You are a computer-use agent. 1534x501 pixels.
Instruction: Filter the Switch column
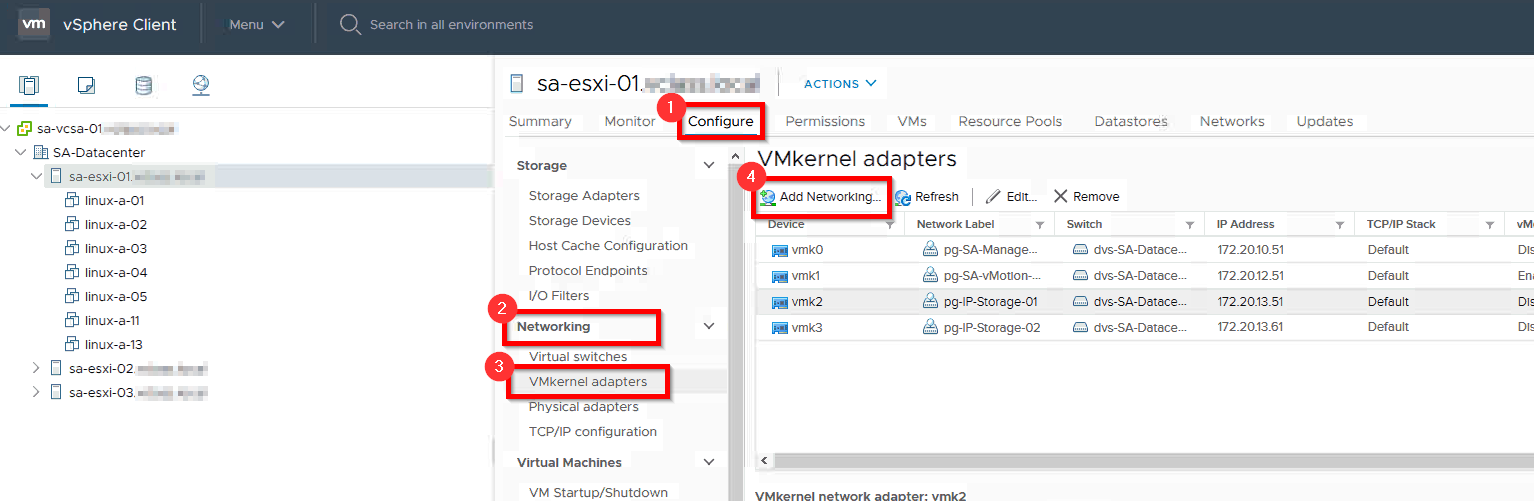(1190, 225)
